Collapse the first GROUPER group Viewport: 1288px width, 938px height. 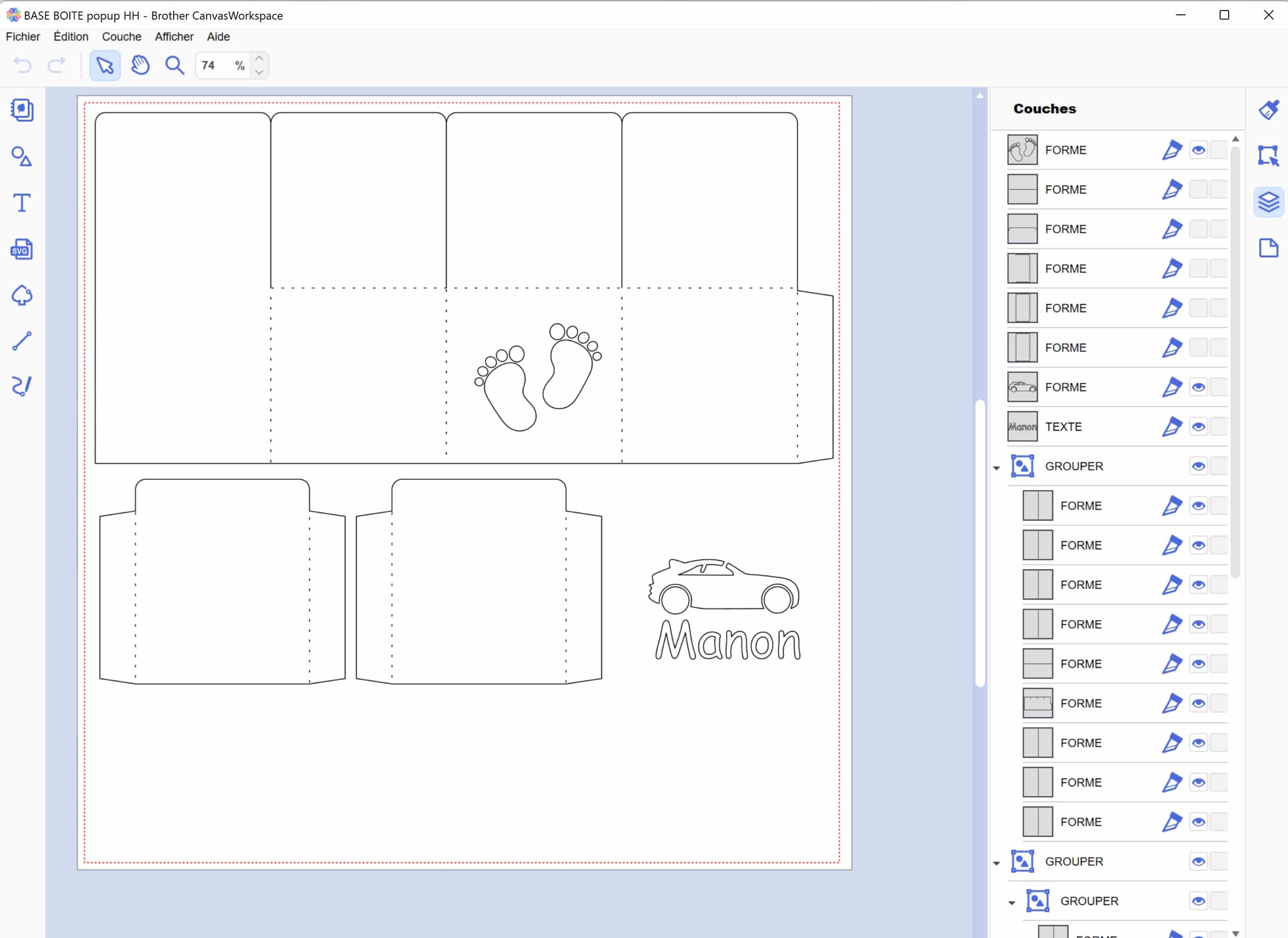pyautogui.click(x=997, y=468)
